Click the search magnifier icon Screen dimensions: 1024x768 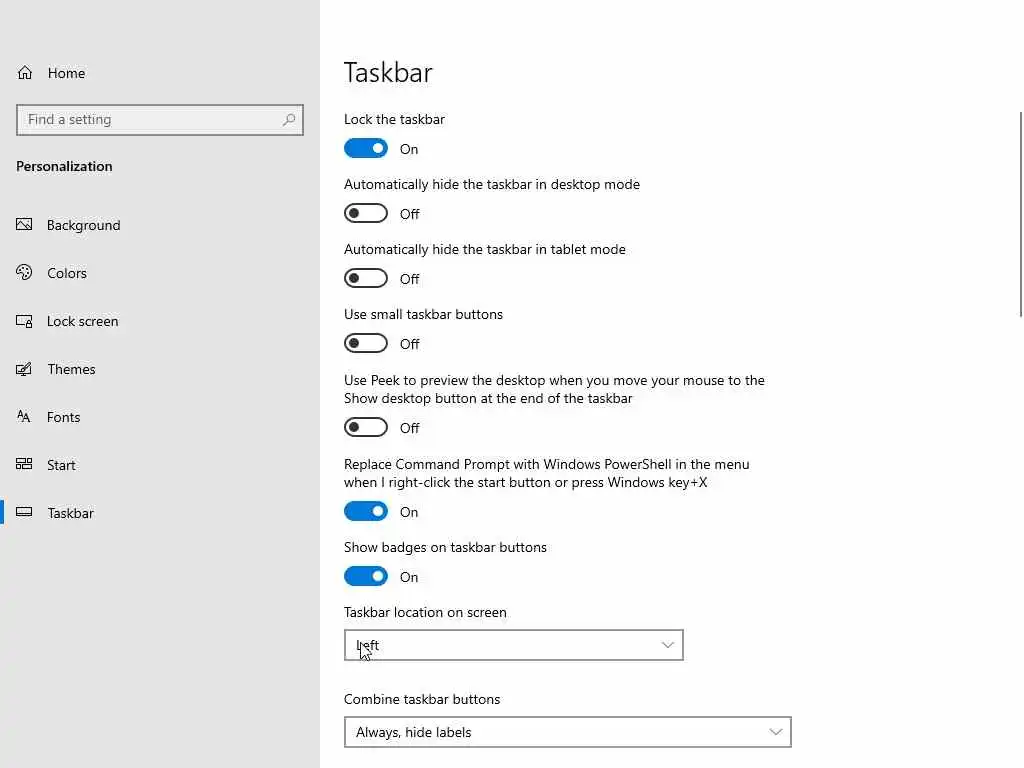tap(289, 120)
